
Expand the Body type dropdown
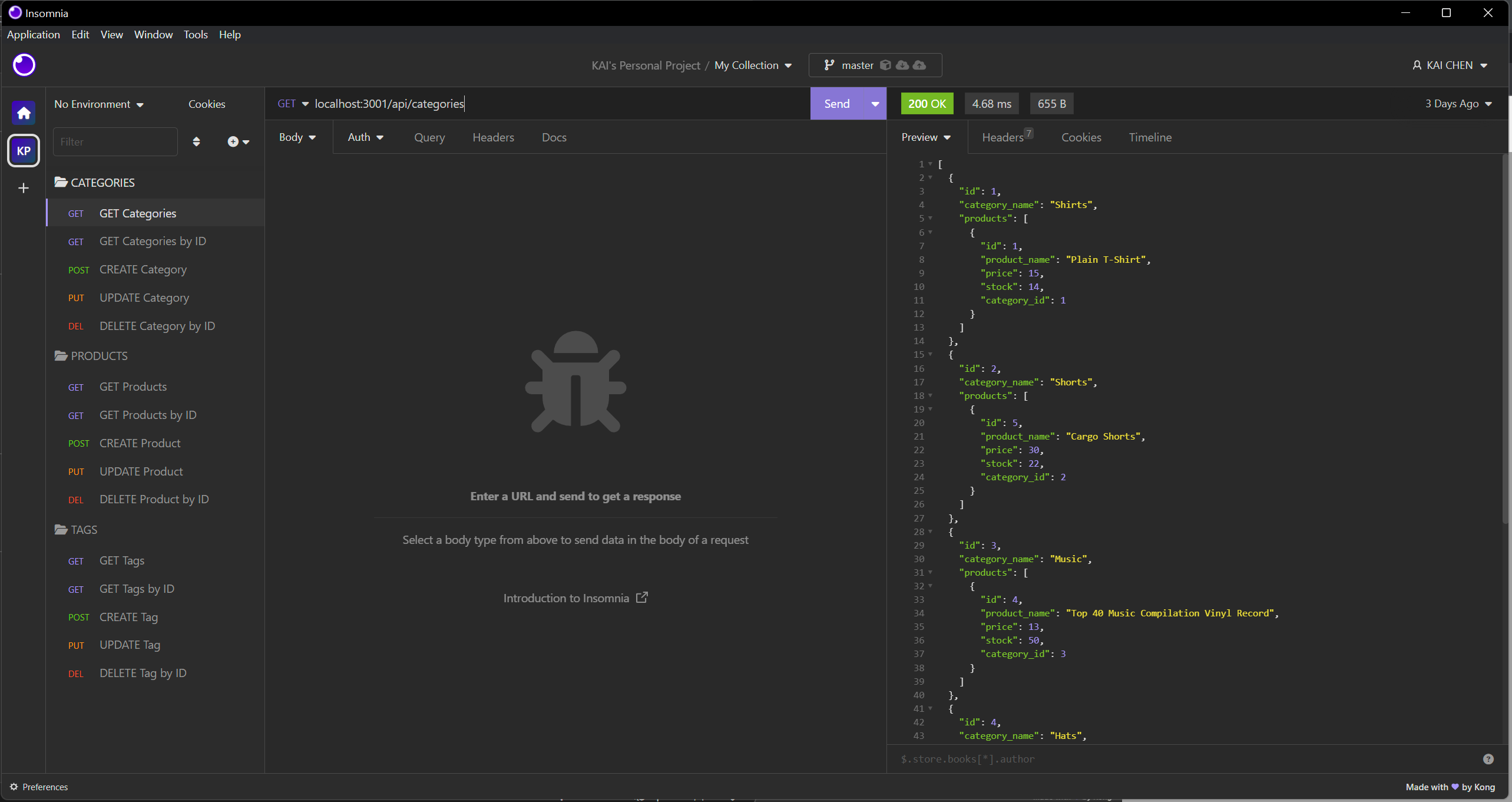point(297,137)
